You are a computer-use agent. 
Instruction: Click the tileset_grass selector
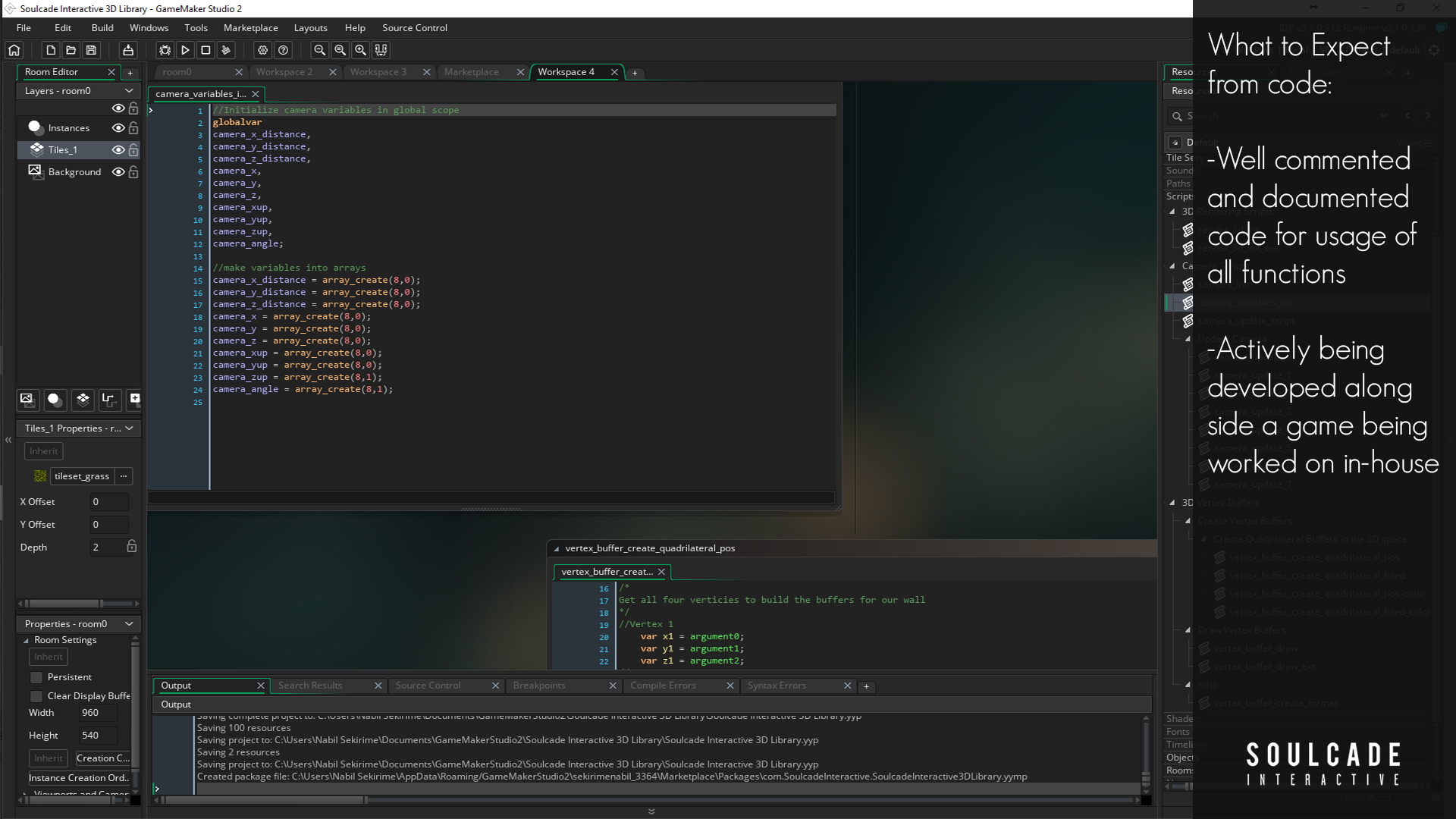(82, 476)
